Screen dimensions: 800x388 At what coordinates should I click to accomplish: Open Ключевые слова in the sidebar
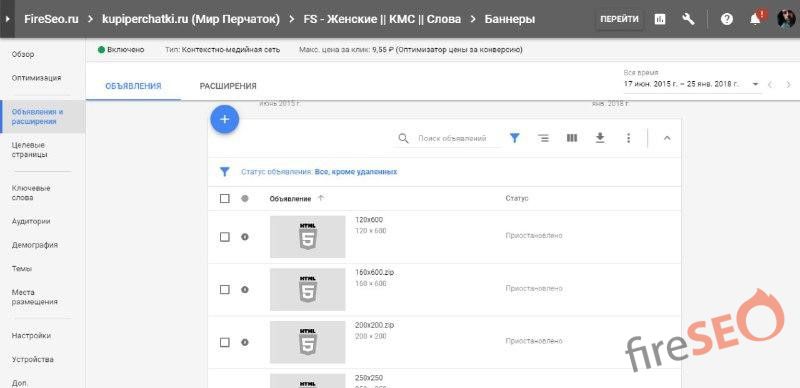point(31,192)
